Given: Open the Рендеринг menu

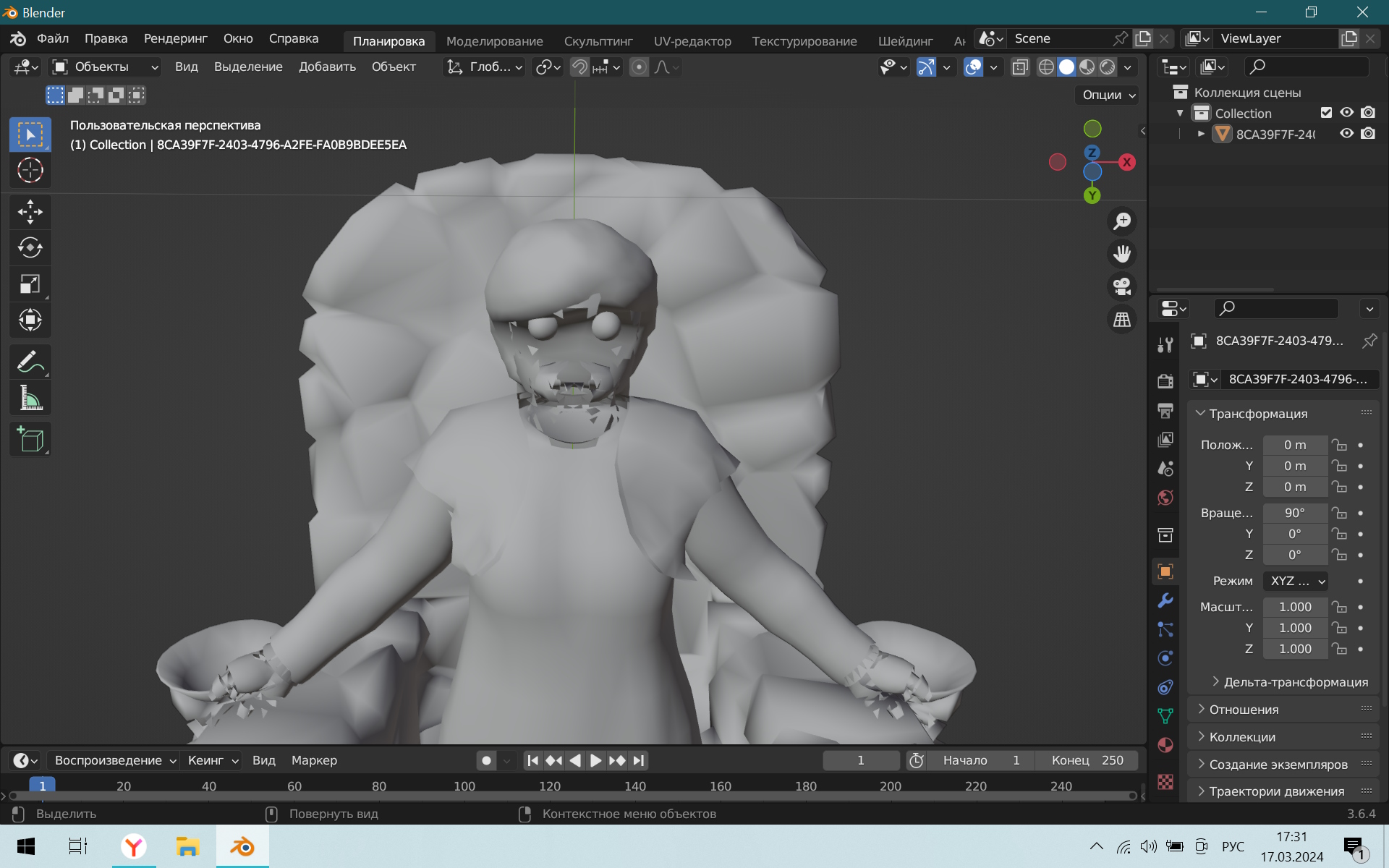Looking at the screenshot, I should [x=176, y=38].
